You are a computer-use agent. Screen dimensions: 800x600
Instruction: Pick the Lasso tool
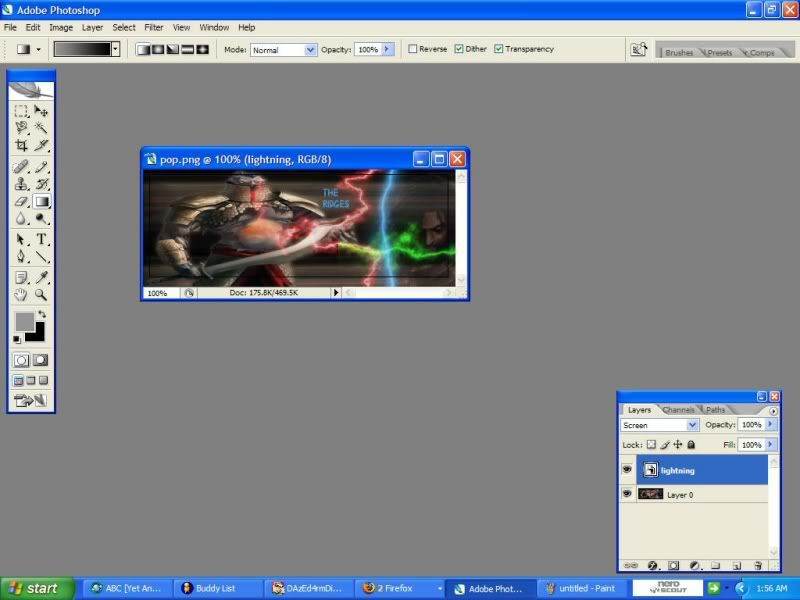[x=21, y=128]
